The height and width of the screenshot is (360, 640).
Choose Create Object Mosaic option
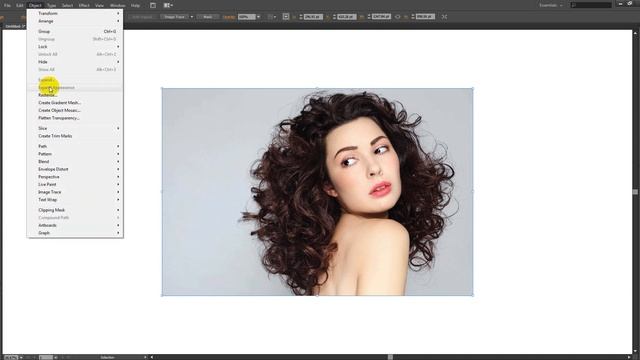pyautogui.click(x=75, y=111)
